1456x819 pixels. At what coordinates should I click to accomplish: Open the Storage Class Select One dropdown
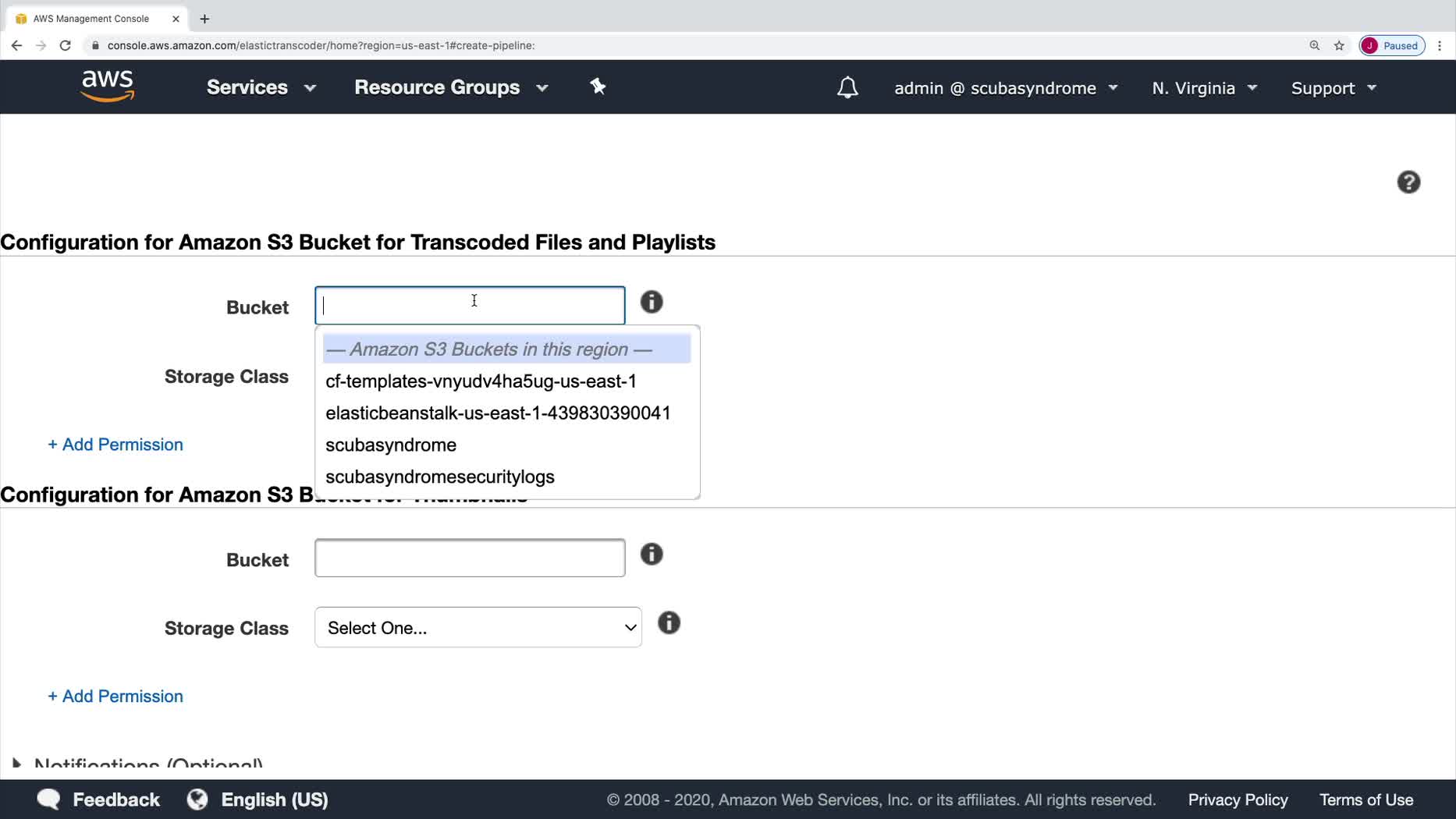478,628
